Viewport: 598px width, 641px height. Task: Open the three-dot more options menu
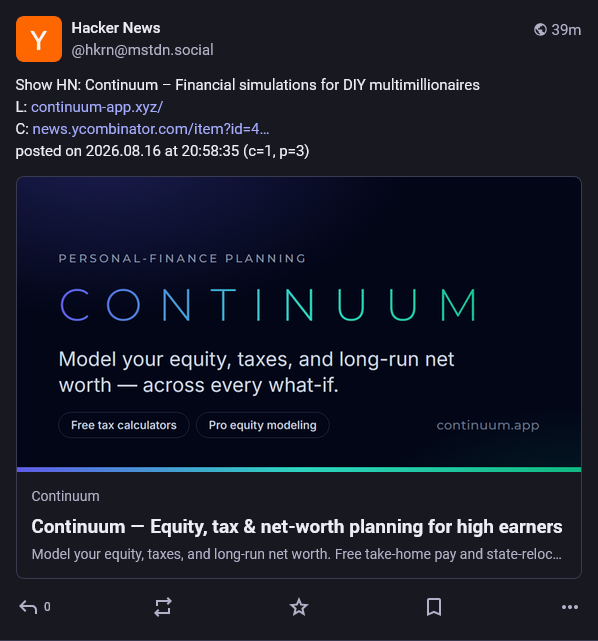pyautogui.click(x=570, y=607)
